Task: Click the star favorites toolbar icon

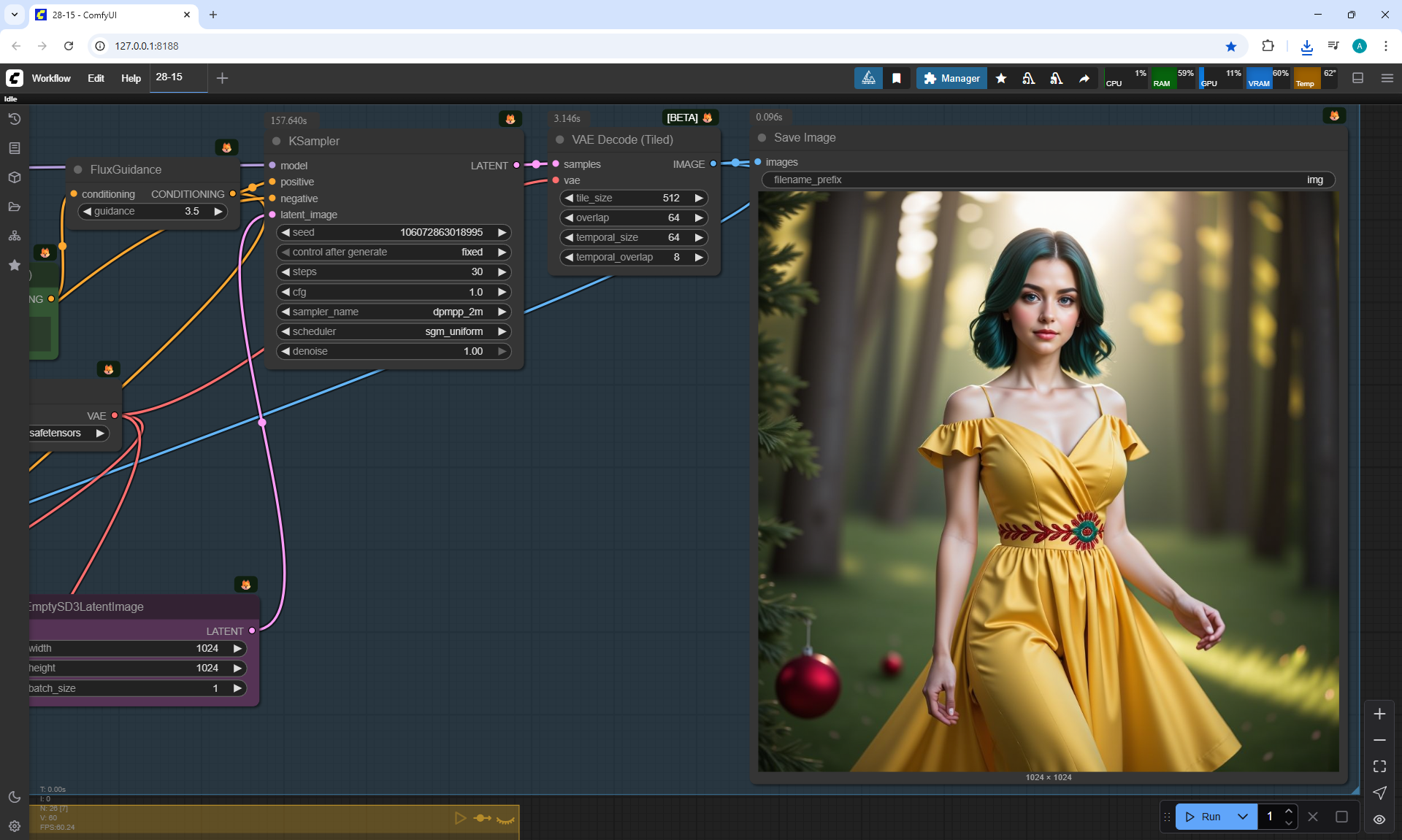Action: (1001, 78)
